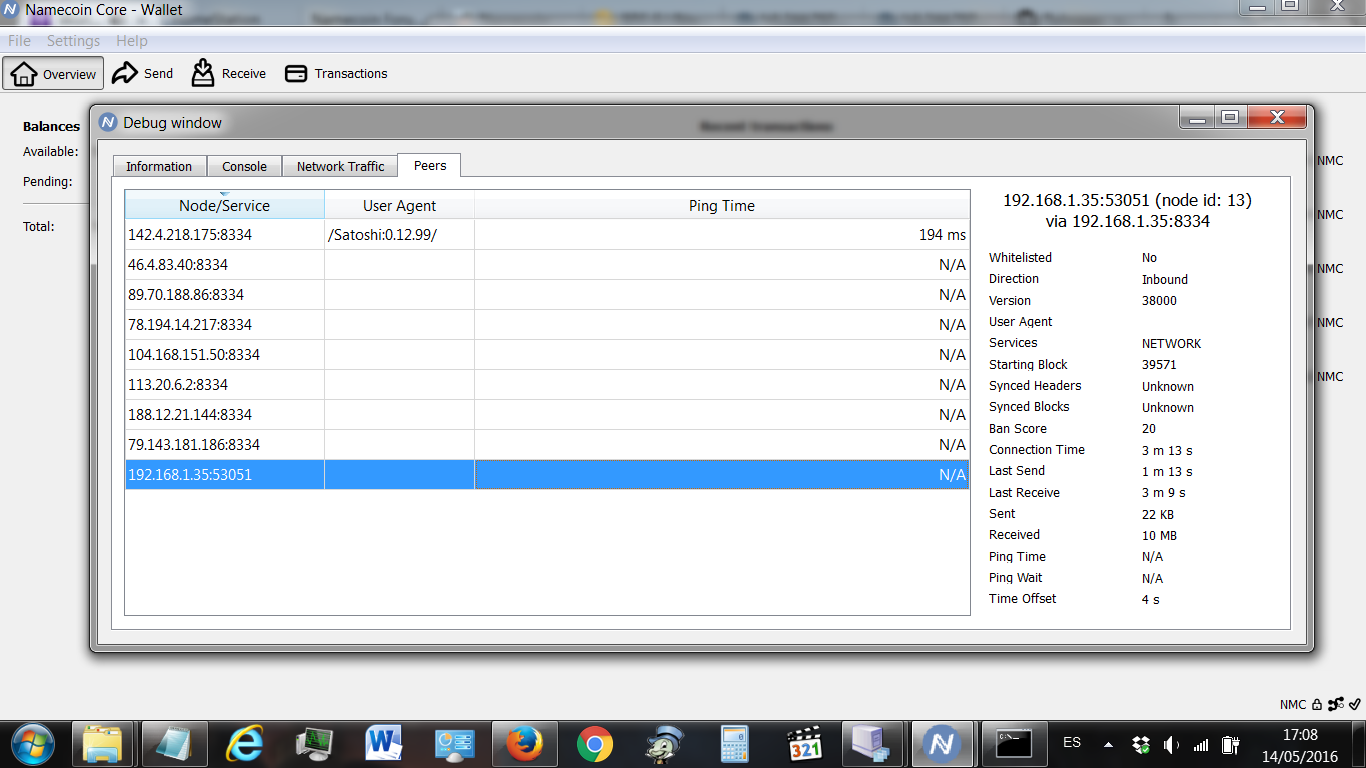Open the Calculator taskbar icon
This screenshot has height=768, width=1366.
pos(734,744)
